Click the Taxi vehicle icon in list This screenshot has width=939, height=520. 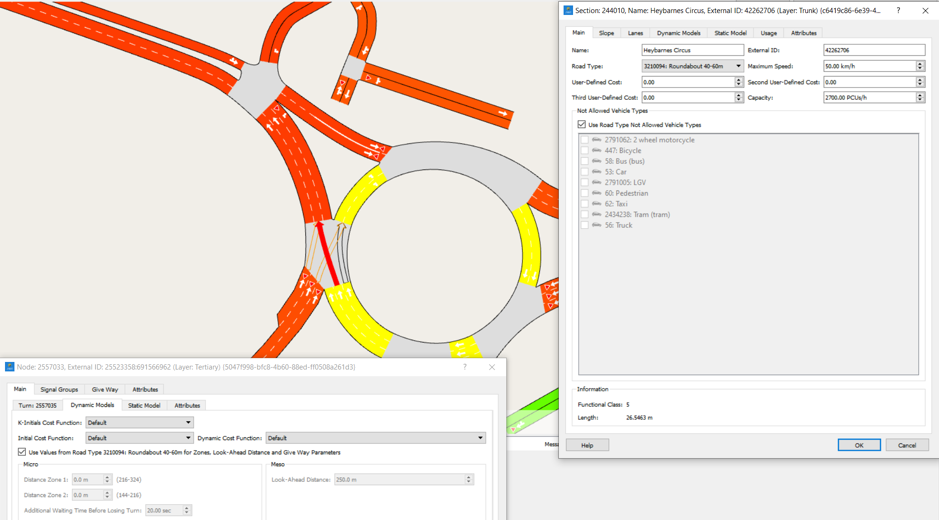596,203
